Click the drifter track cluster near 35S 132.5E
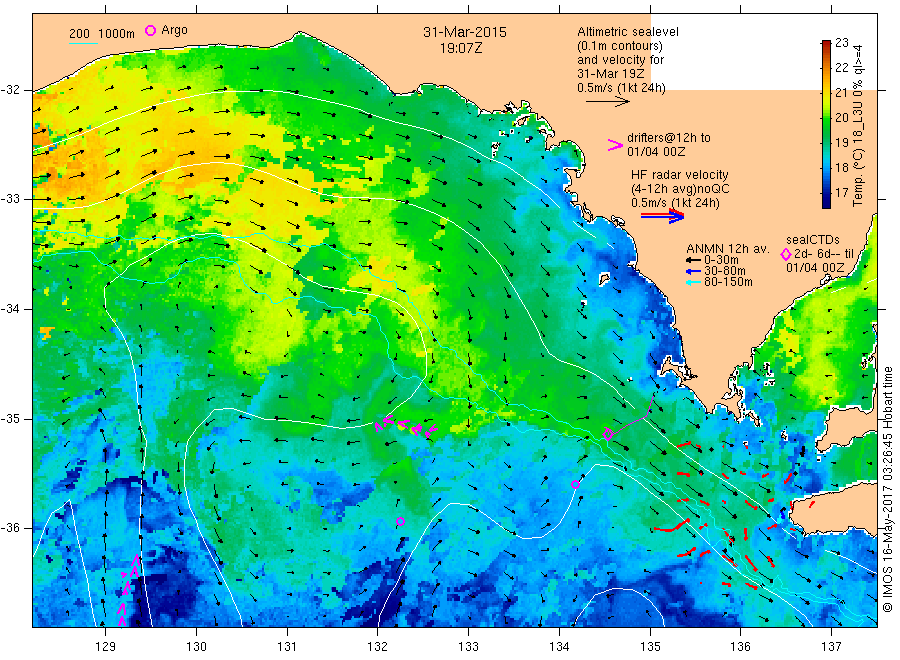 pyautogui.click(x=406, y=425)
